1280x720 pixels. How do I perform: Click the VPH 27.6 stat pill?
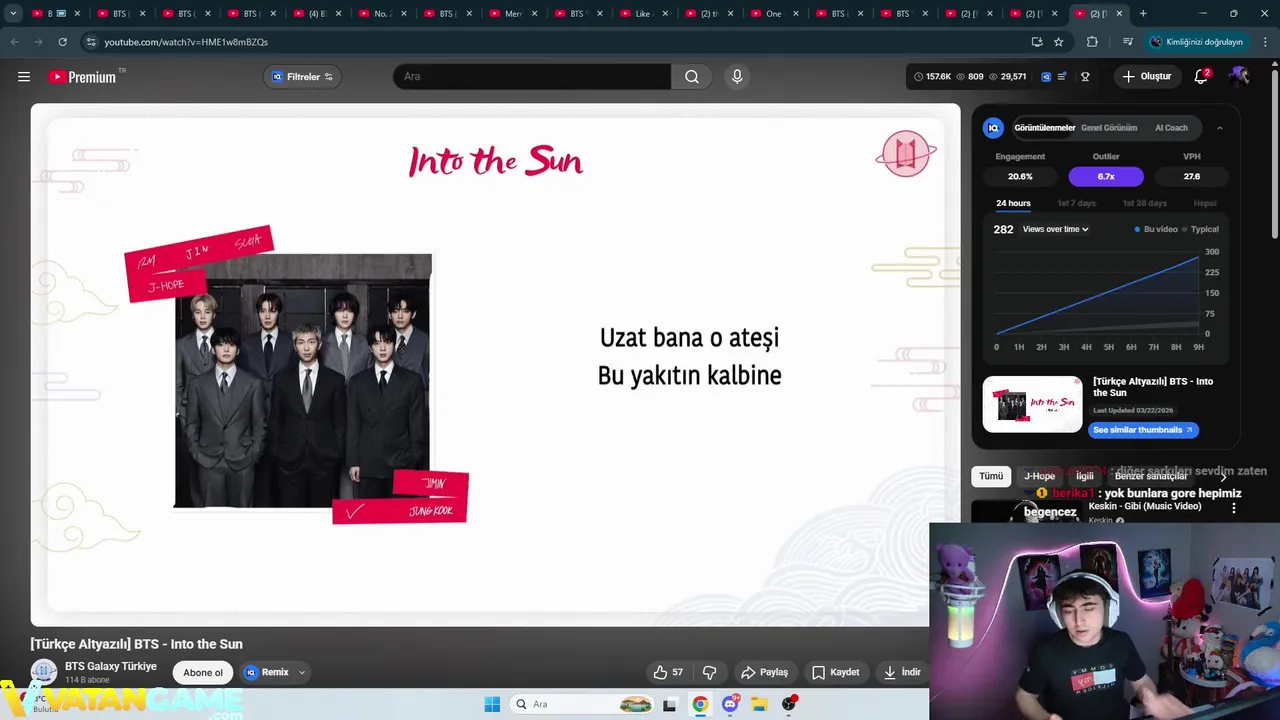(1192, 176)
